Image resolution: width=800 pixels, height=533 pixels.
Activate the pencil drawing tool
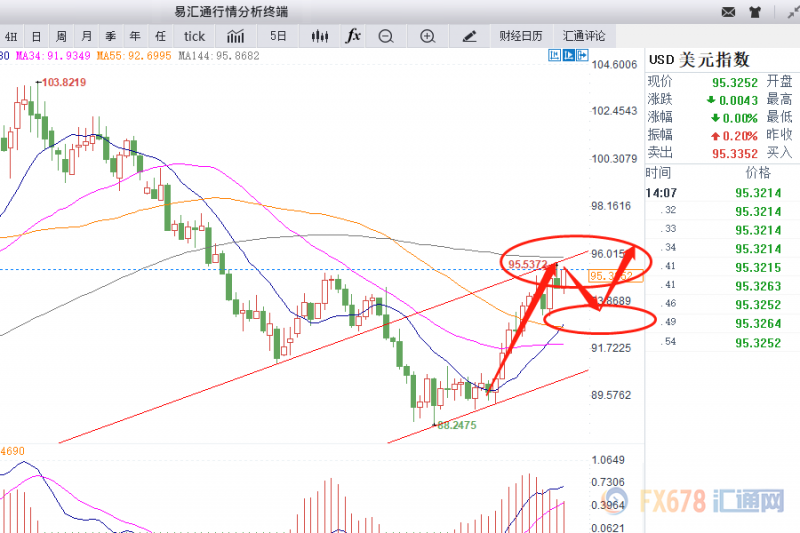coord(470,36)
